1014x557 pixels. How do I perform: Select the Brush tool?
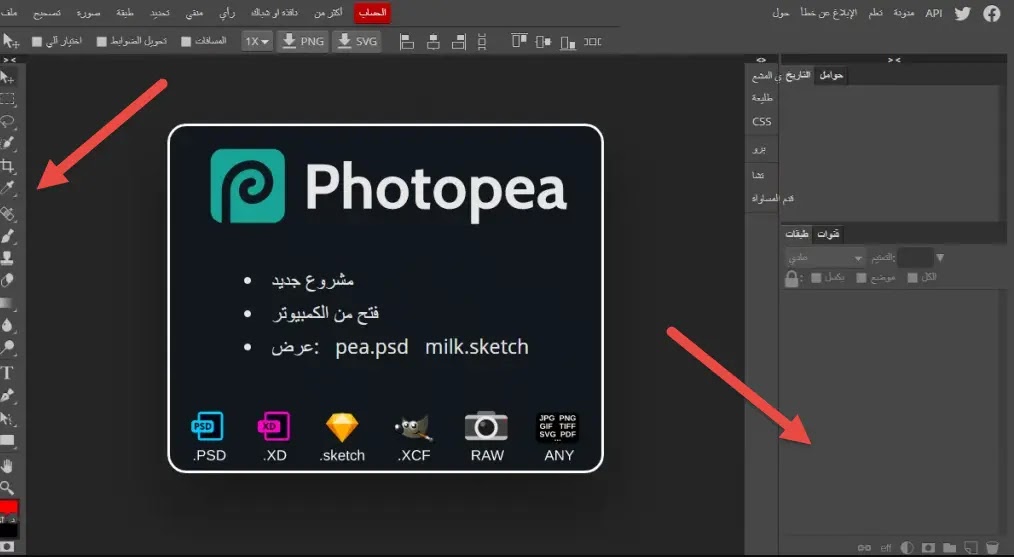(8, 235)
